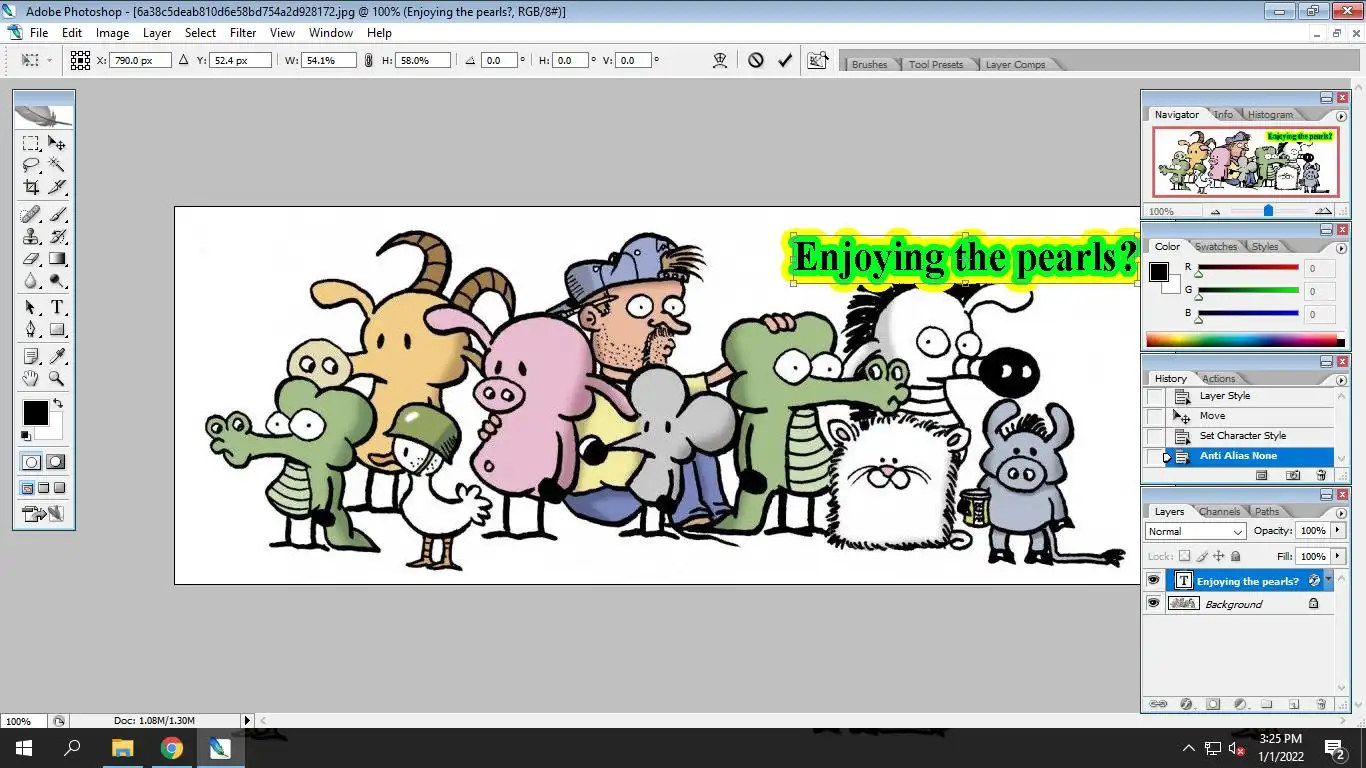The image size is (1366, 768).
Task: Select the Eraser tool
Action: (x=31, y=259)
